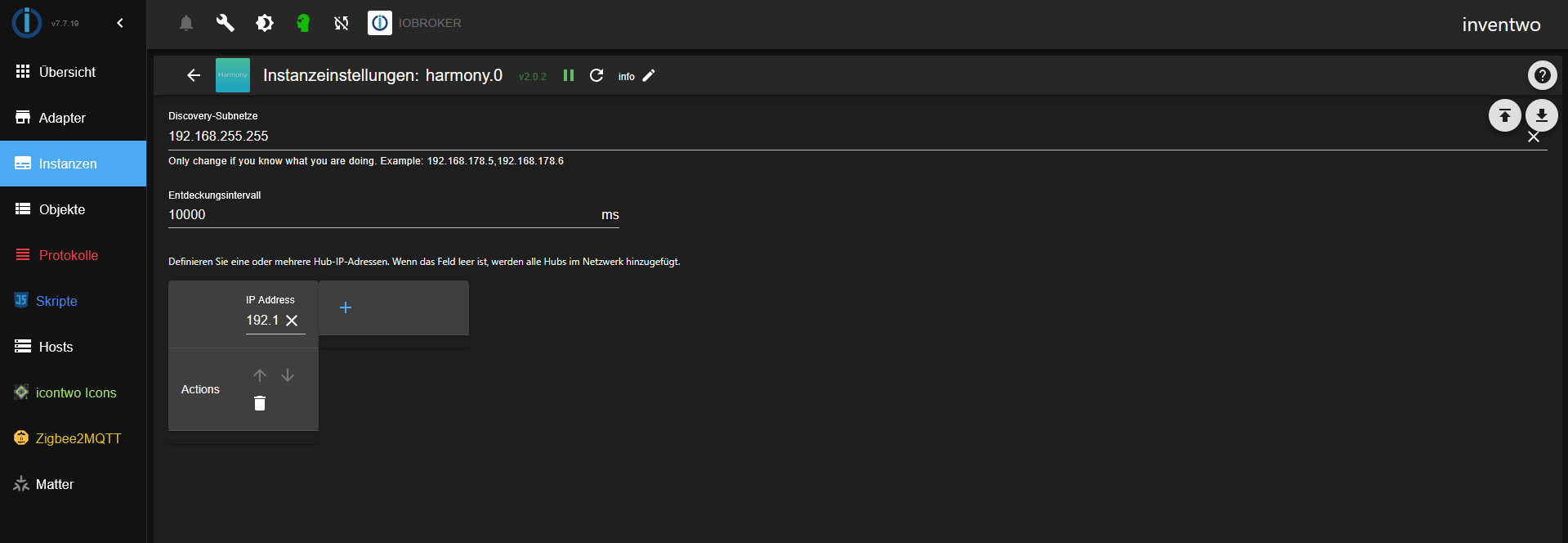This screenshot has height=543, width=1568.
Task: Click upload configuration icon button
Action: point(1504,115)
